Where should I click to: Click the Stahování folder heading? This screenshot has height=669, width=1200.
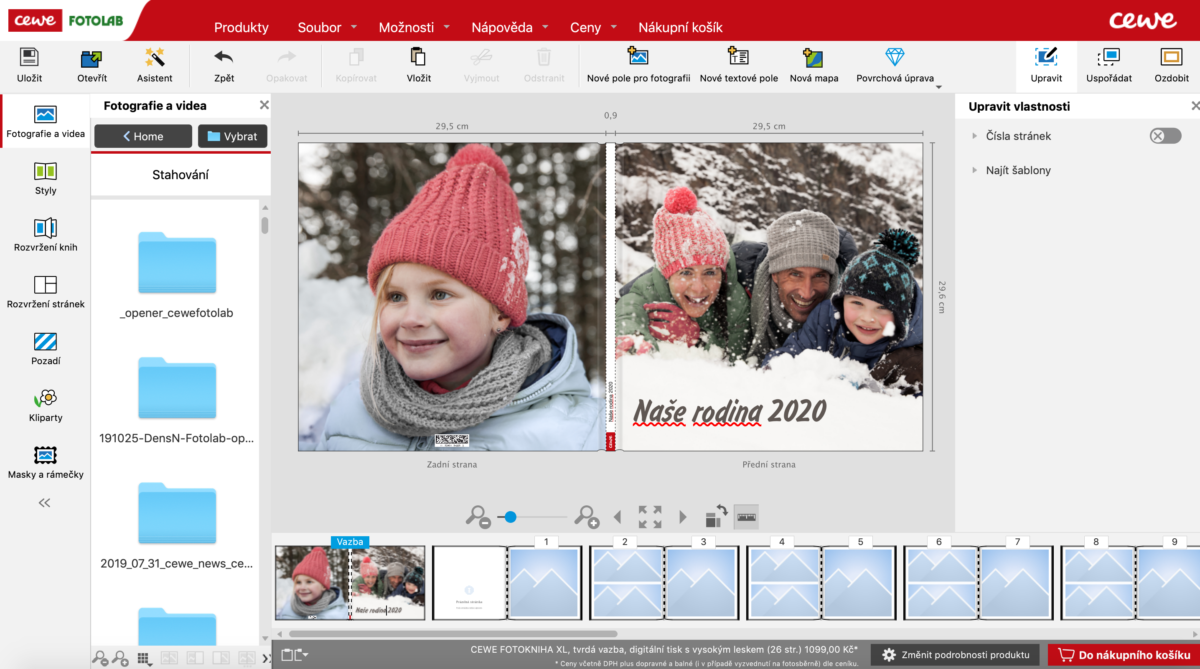coord(181,175)
